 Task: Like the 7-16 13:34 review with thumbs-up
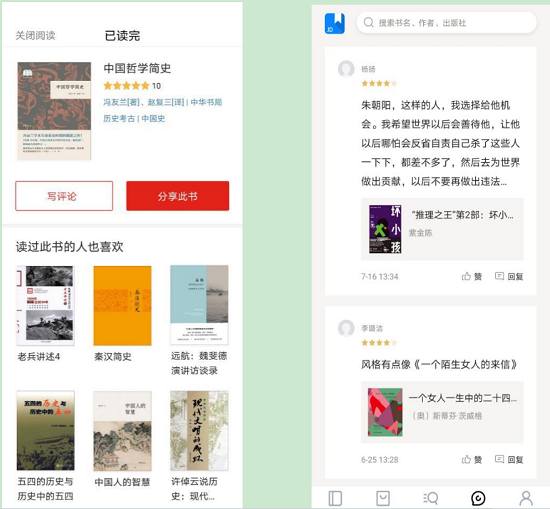click(472, 276)
